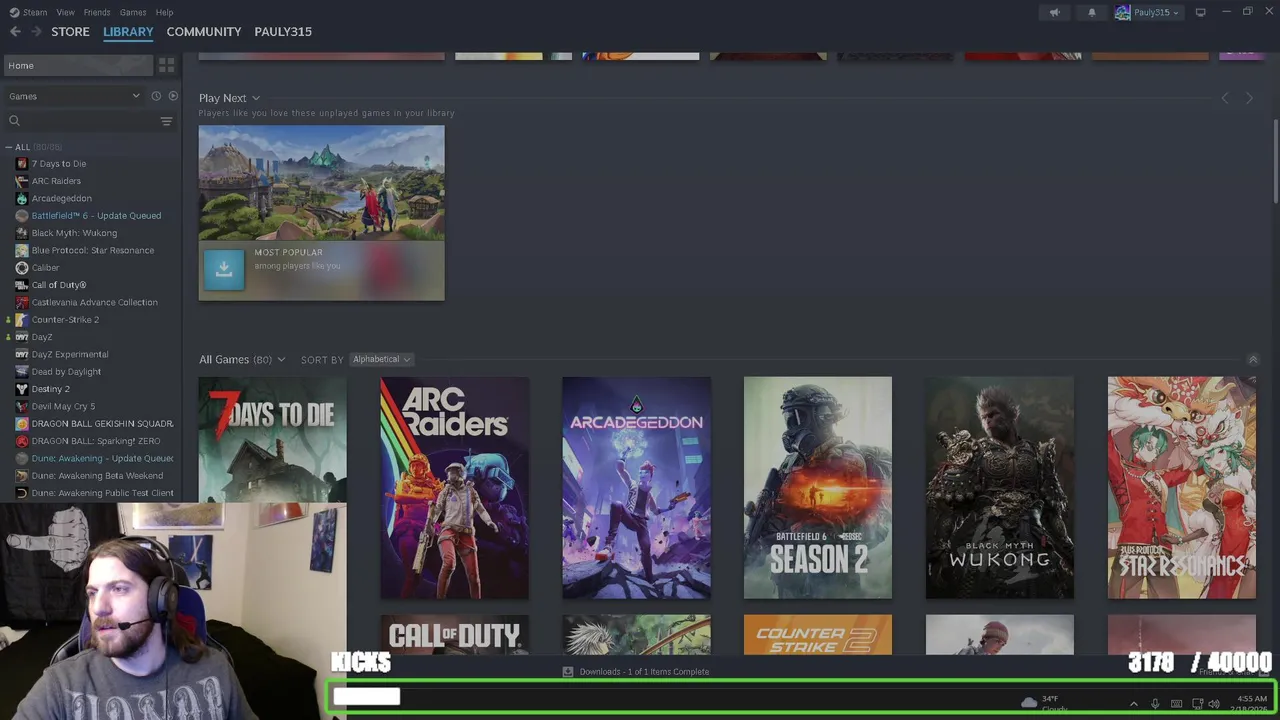Open 7 Days to Die cover art
This screenshot has height=720, width=1280.
tap(272, 440)
